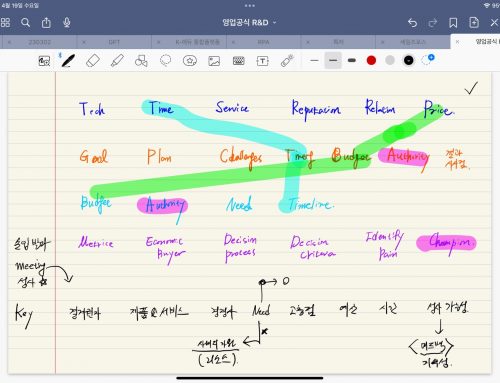Select the Laser pointer tool
500x383 pixels.
(x=287, y=60)
